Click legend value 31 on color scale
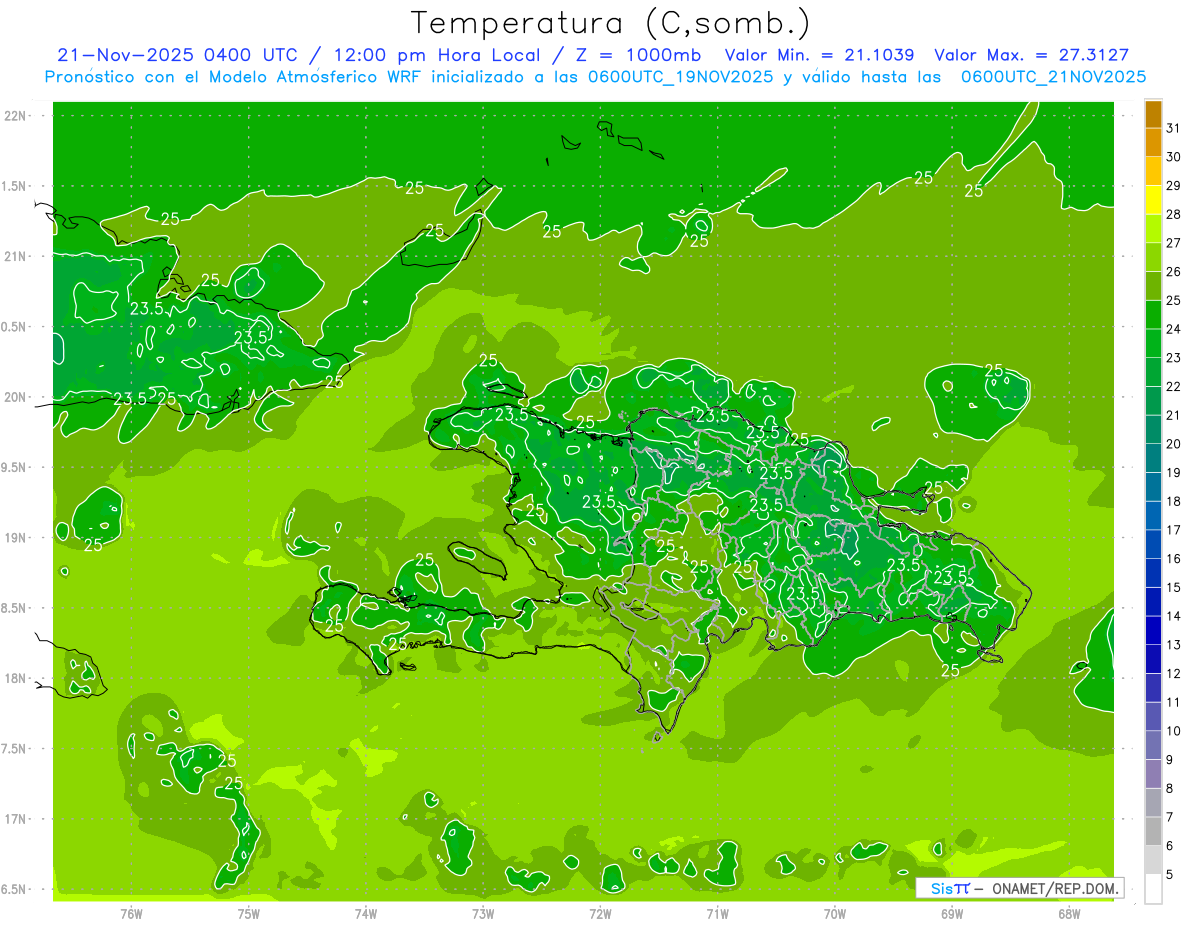 (1174, 128)
